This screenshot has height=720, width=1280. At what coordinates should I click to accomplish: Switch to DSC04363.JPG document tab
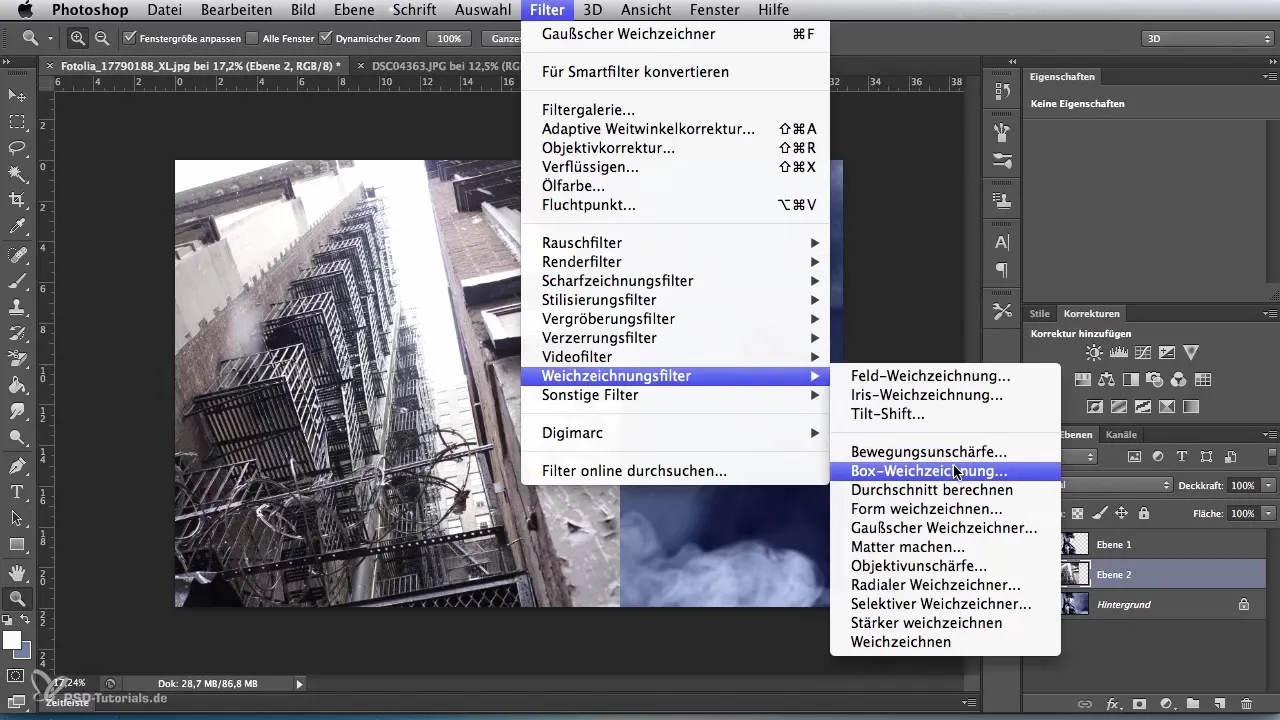pos(444,66)
